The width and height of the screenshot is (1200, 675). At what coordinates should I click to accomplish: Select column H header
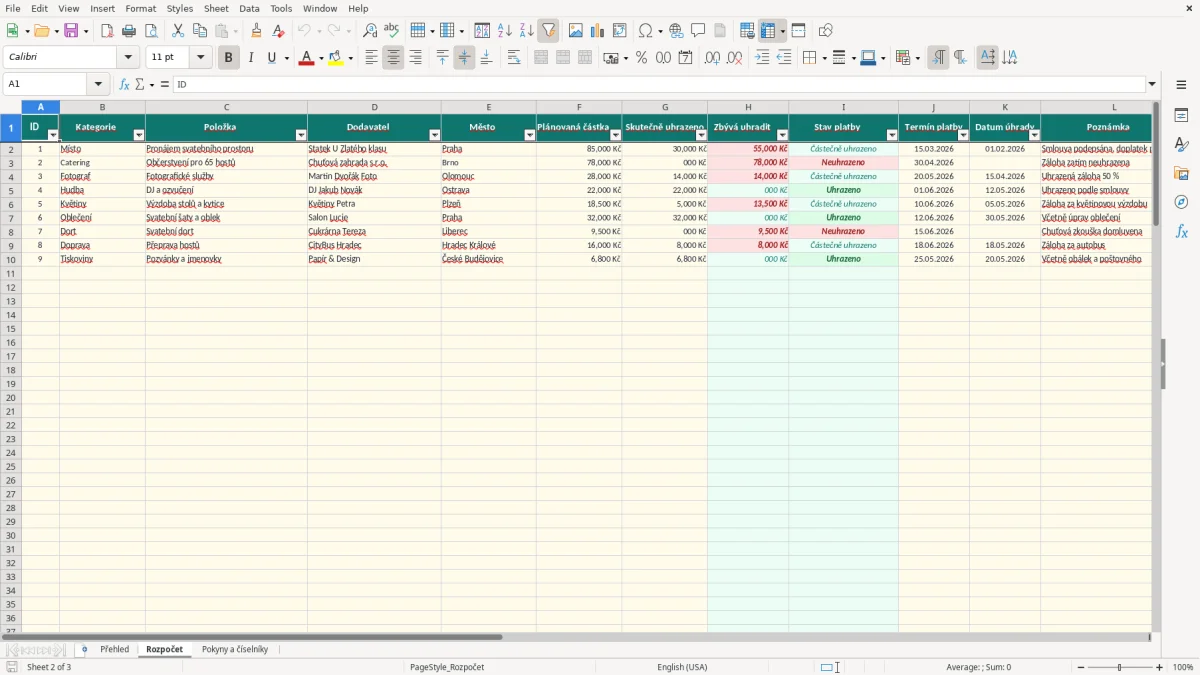point(748,107)
